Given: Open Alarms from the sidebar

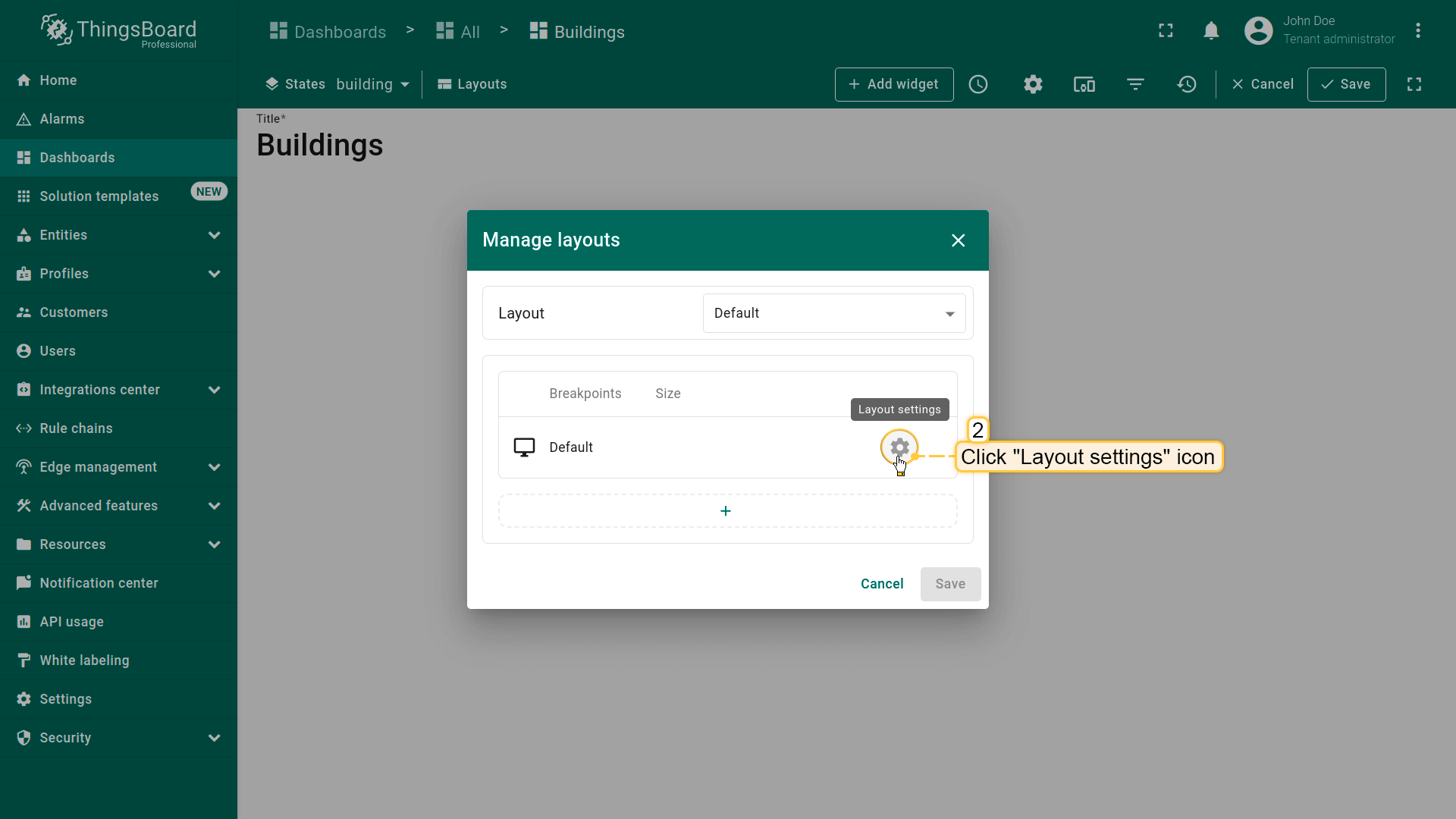Looking at the screenshot, I should tap(62, 119).
